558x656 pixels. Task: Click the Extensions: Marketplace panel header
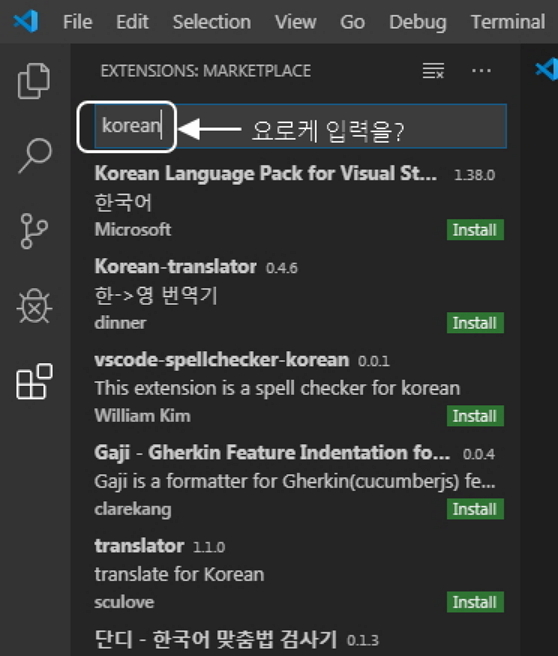click(205, 71)
